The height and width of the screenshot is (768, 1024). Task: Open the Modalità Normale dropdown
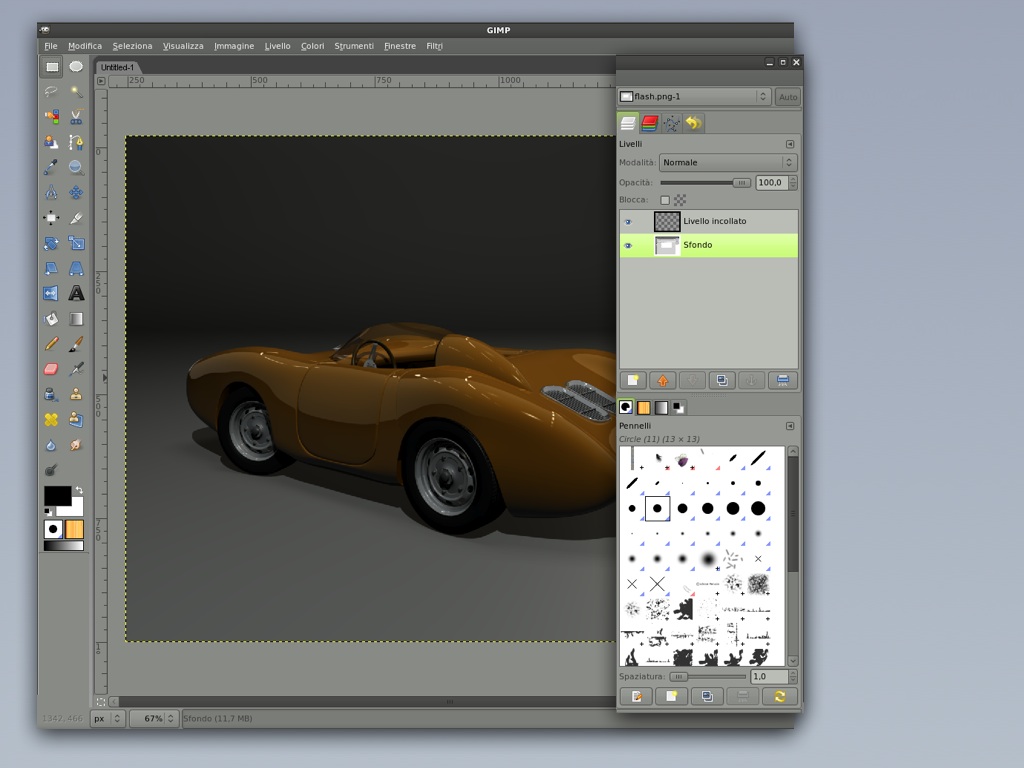[727, 163]
